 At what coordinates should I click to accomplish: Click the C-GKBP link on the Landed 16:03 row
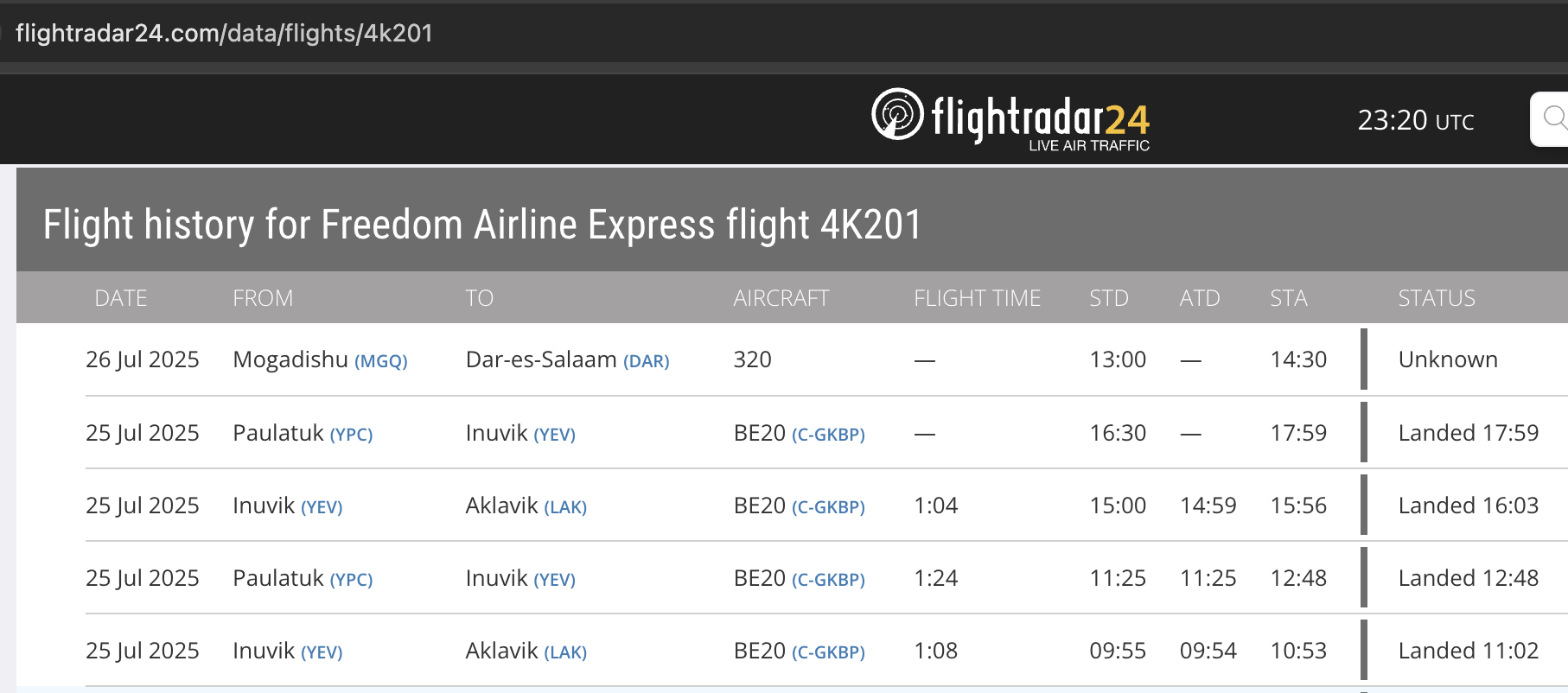828,507
